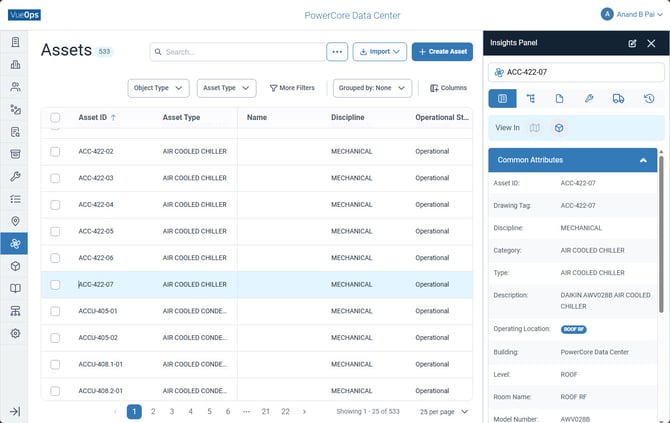670x423 pixels.
Task: Change the 25 per page dropdown
Action: pos(444,412)
